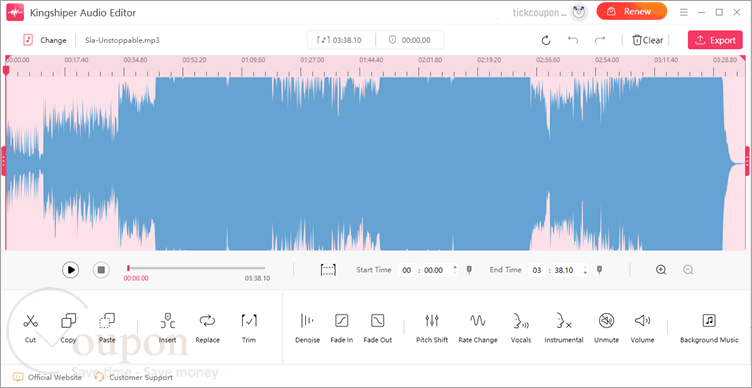Image resolution: width=752 pixels, height=388 pixels.
Task: Click the End Time minutes field
Action: (x=537, y=270)
